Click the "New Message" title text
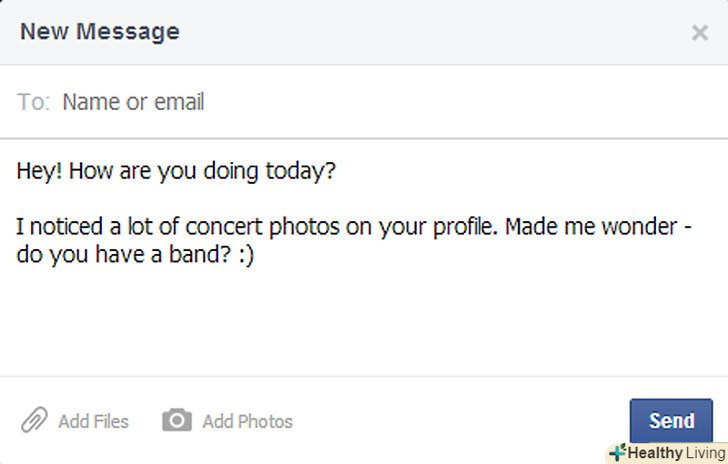Viewport: 728px width, 464px height. click(100, 31)
